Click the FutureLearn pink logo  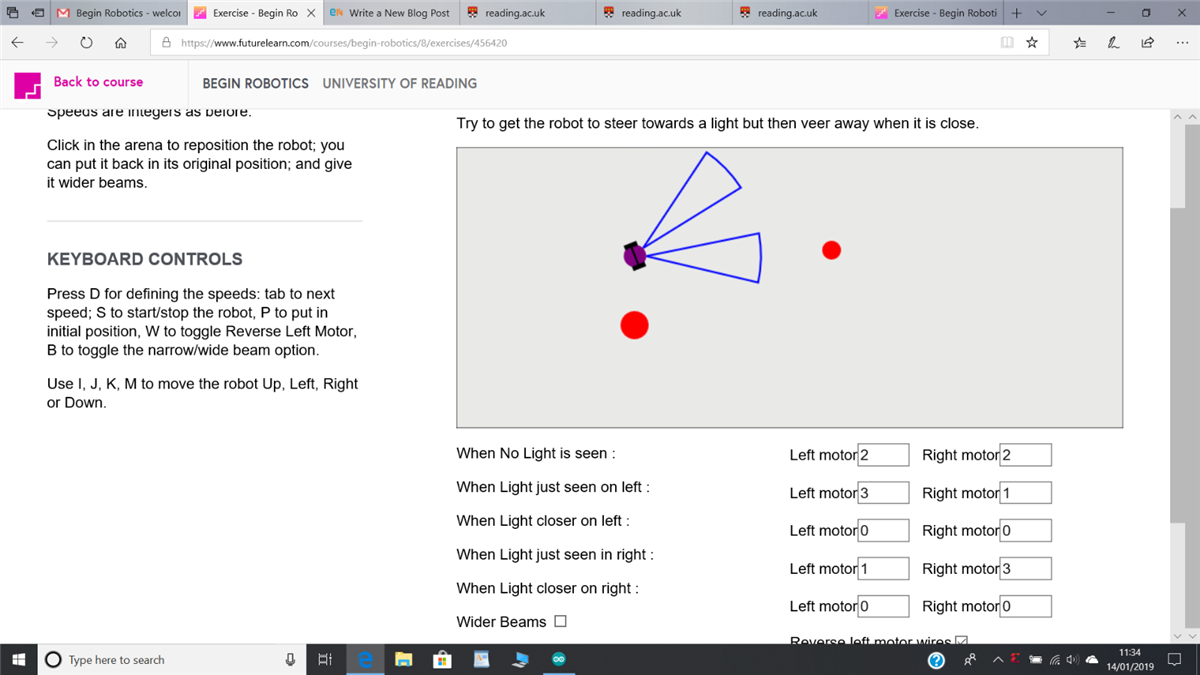pyautogui.click(x=27, y=85)
